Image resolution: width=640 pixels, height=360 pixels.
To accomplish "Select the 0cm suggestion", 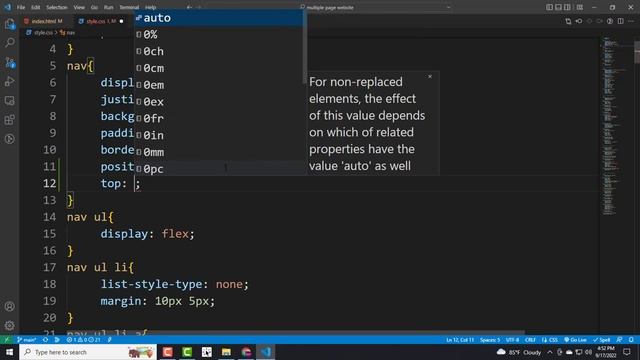I will point(219,68).
